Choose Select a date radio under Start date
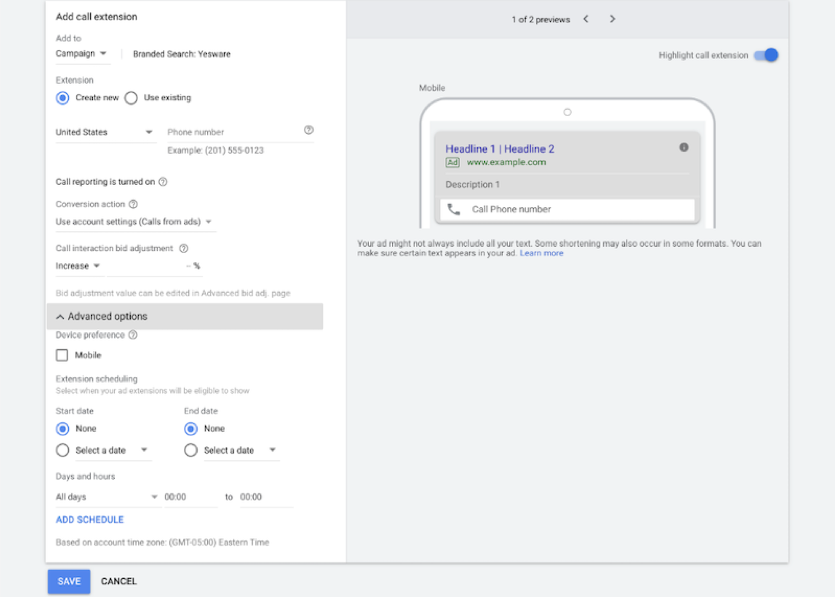 (63, 451)
